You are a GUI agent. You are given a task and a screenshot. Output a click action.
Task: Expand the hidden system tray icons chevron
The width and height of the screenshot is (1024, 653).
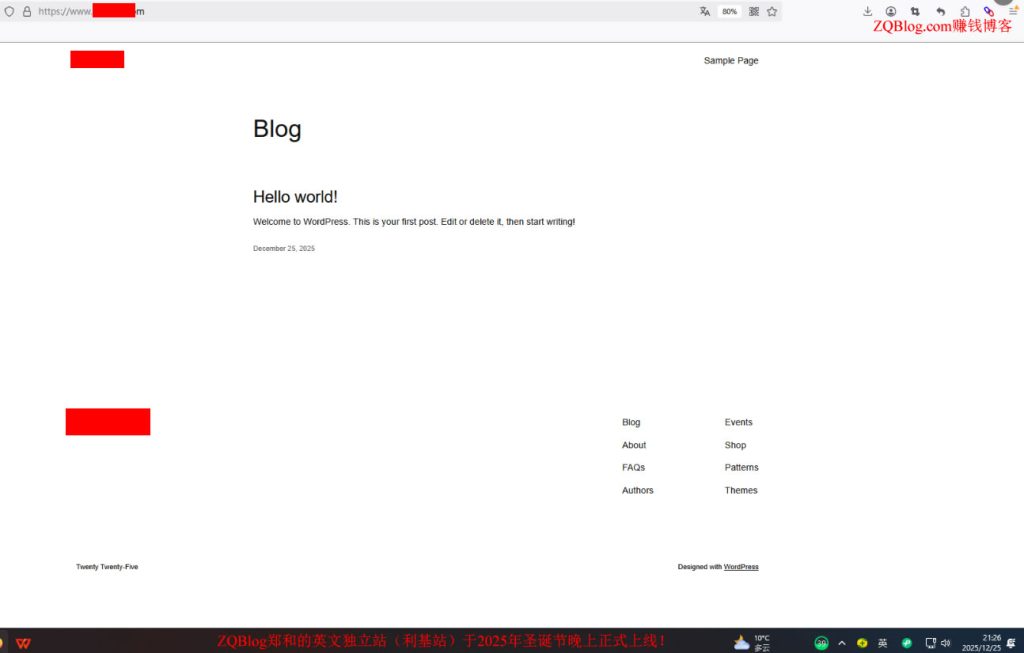(x=842, y=643)
